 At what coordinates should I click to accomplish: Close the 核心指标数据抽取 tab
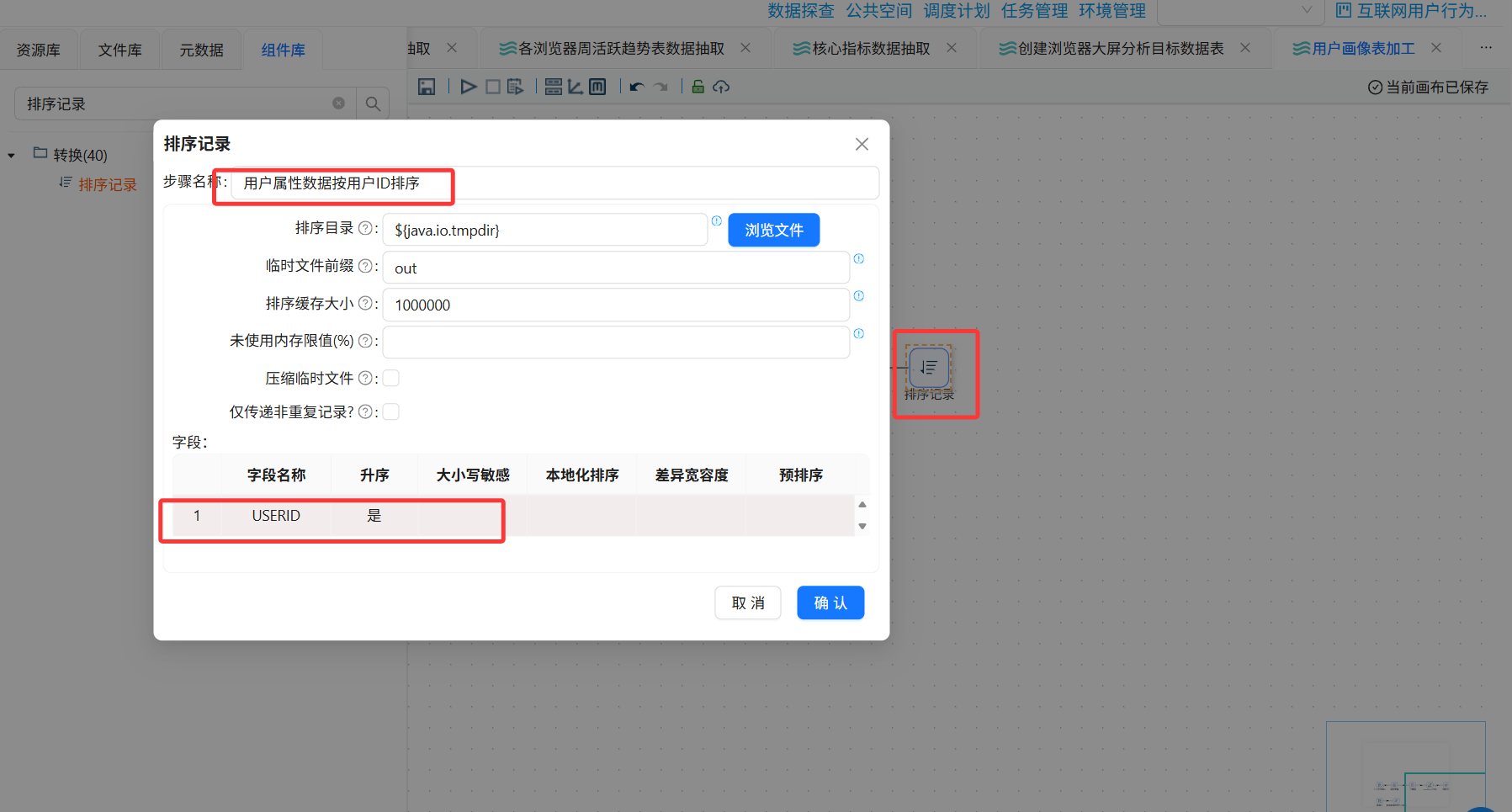952,48
